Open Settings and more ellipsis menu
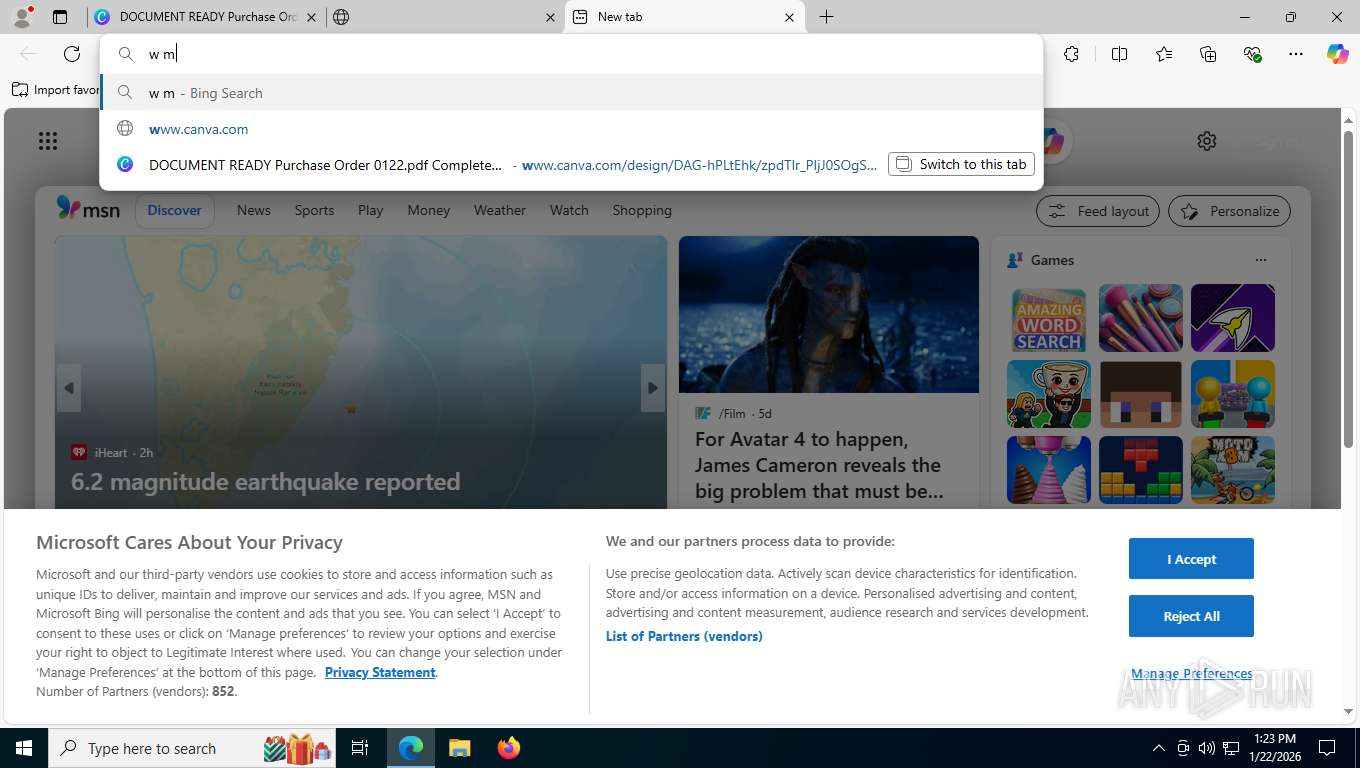 (x=1296, y=54)
